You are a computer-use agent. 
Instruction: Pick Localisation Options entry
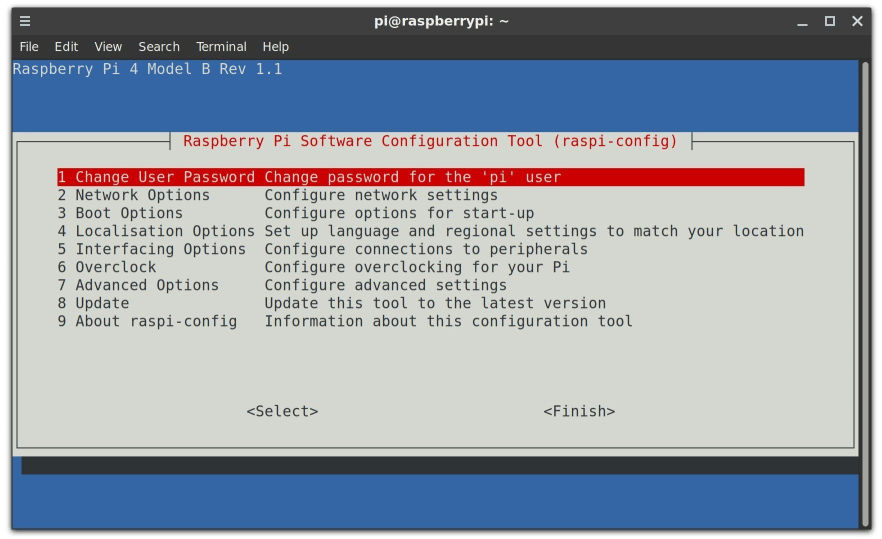[x=156, y=231]
